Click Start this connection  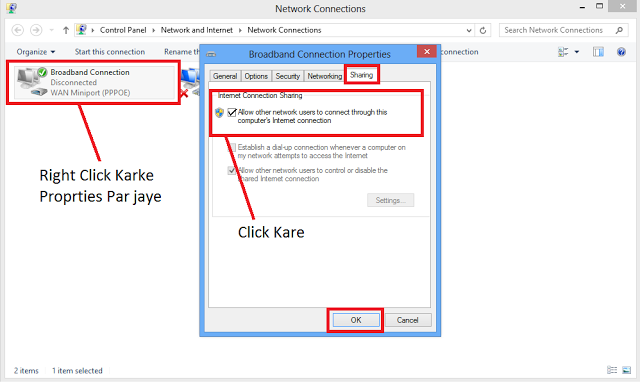pos(109,52)
